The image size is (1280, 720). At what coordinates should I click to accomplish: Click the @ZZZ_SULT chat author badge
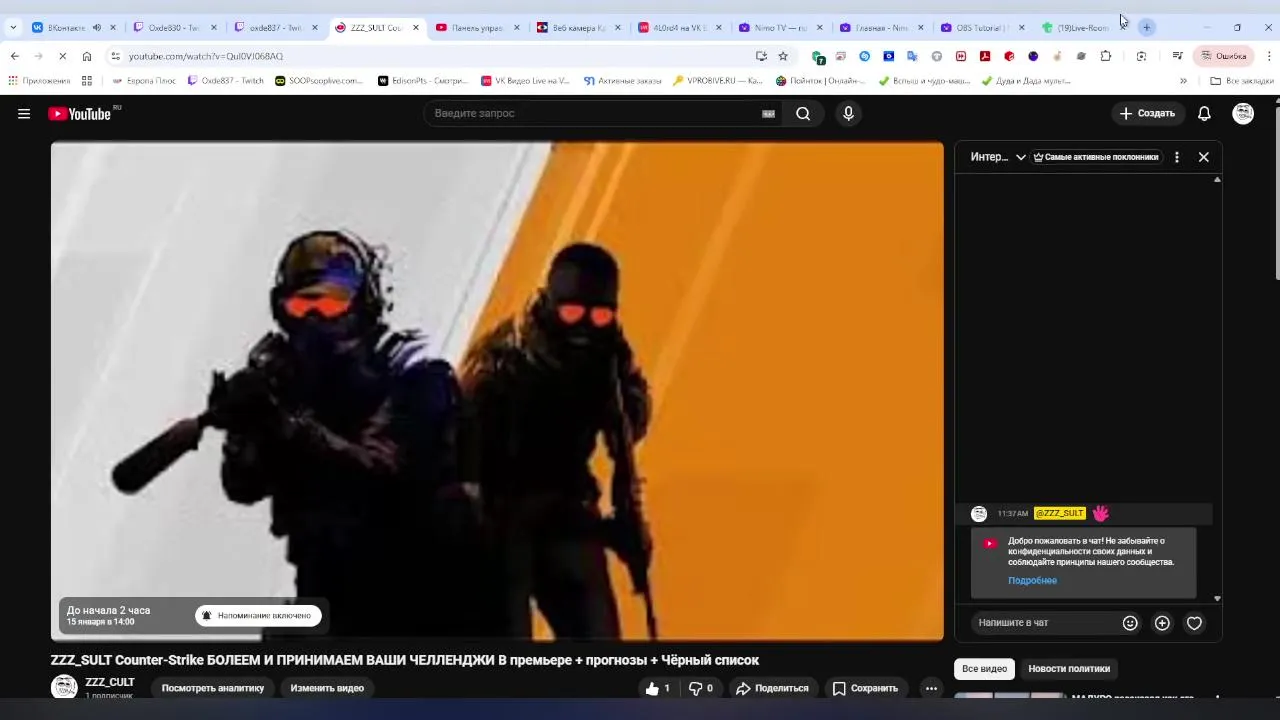(1060, 513)
